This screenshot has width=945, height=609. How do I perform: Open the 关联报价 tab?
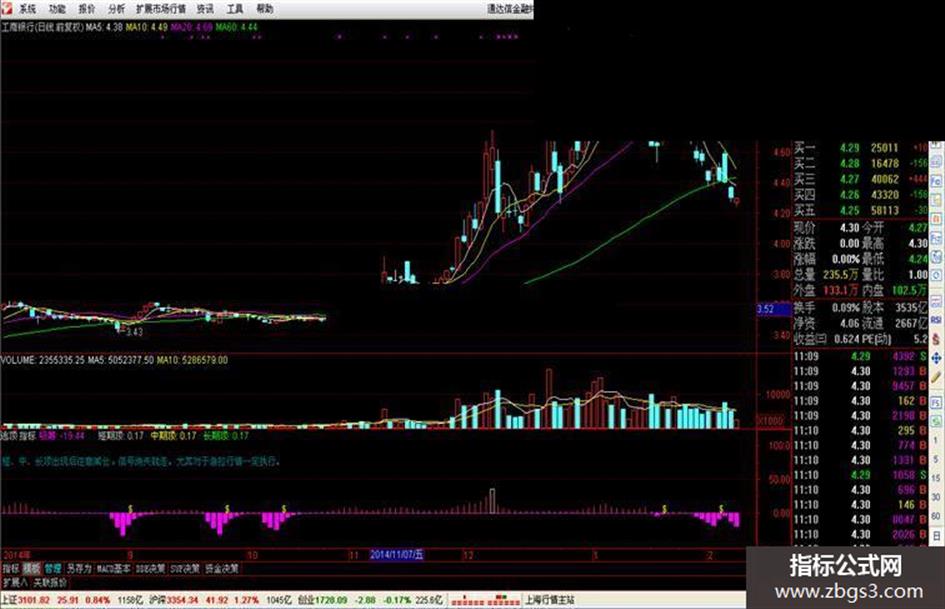50,582
